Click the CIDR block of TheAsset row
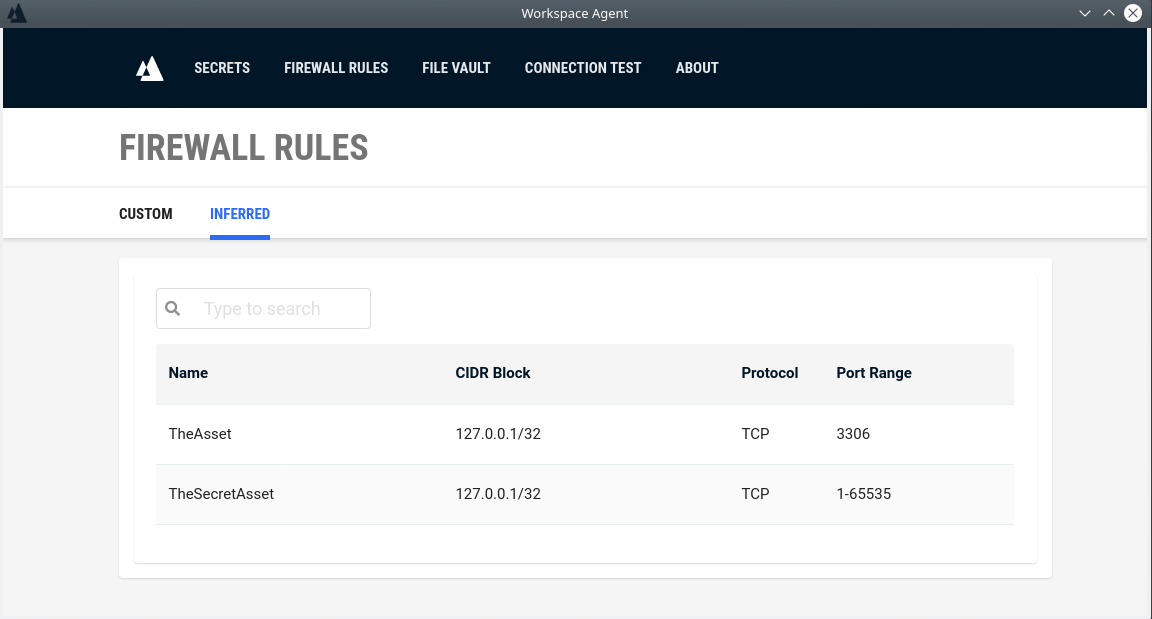The image size is (1152, 619). coord(498,434)
